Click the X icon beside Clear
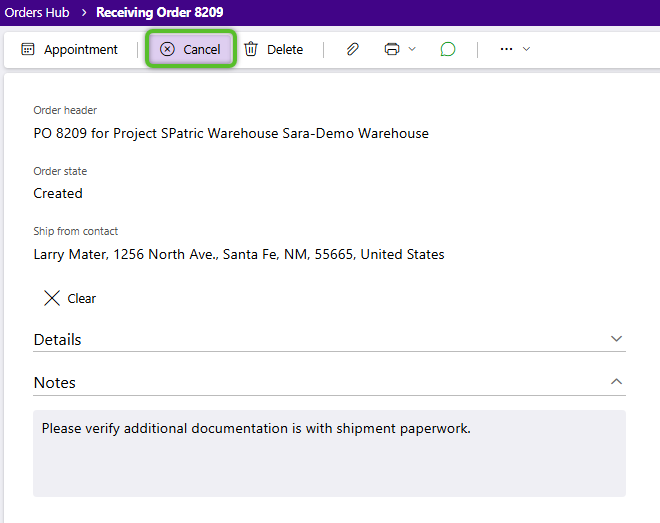Image resolution: width=660 pixels, height=523 pixels. pyautogui.click(x=52, y=298)
